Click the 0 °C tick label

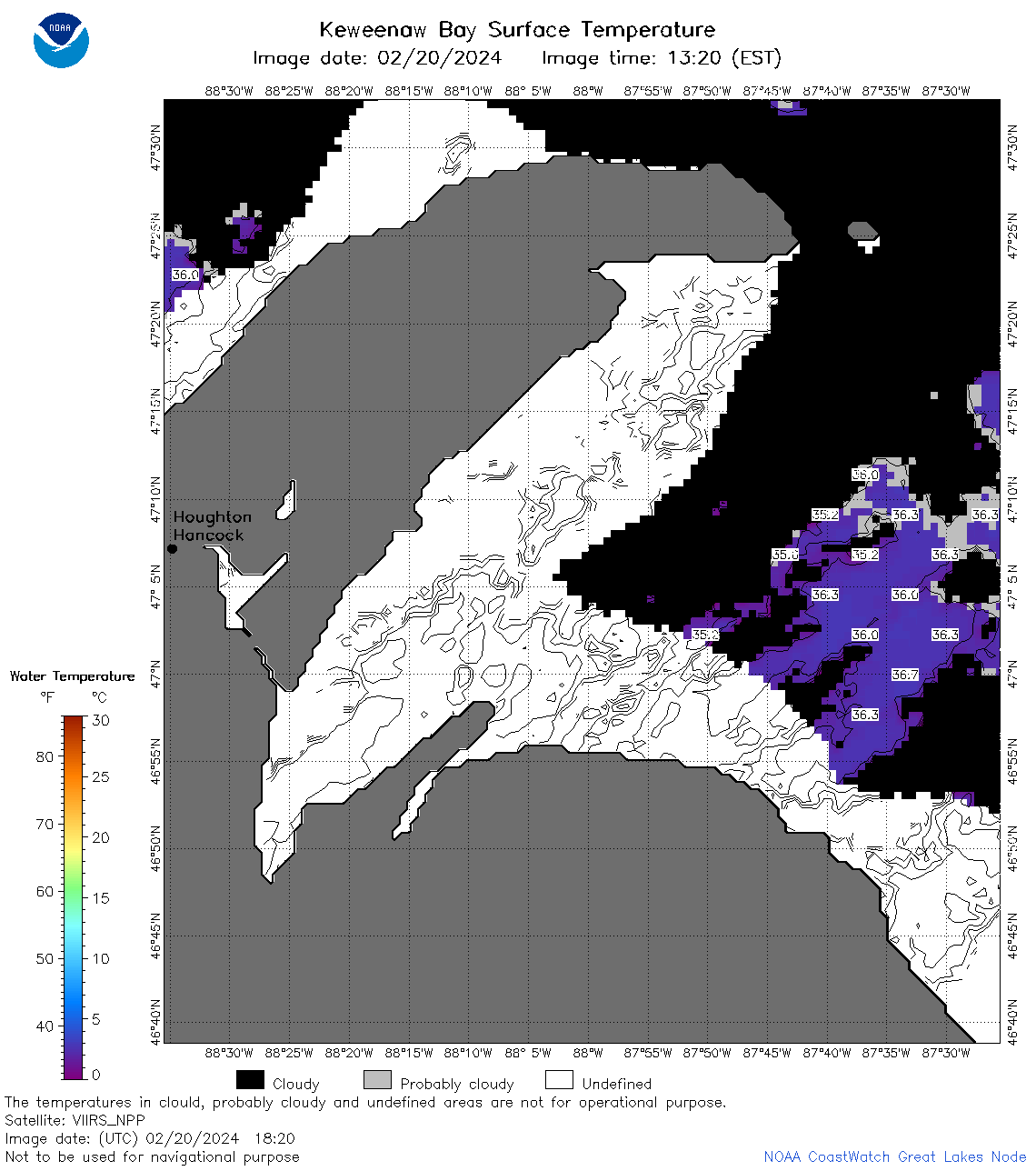click(96, 1075)
